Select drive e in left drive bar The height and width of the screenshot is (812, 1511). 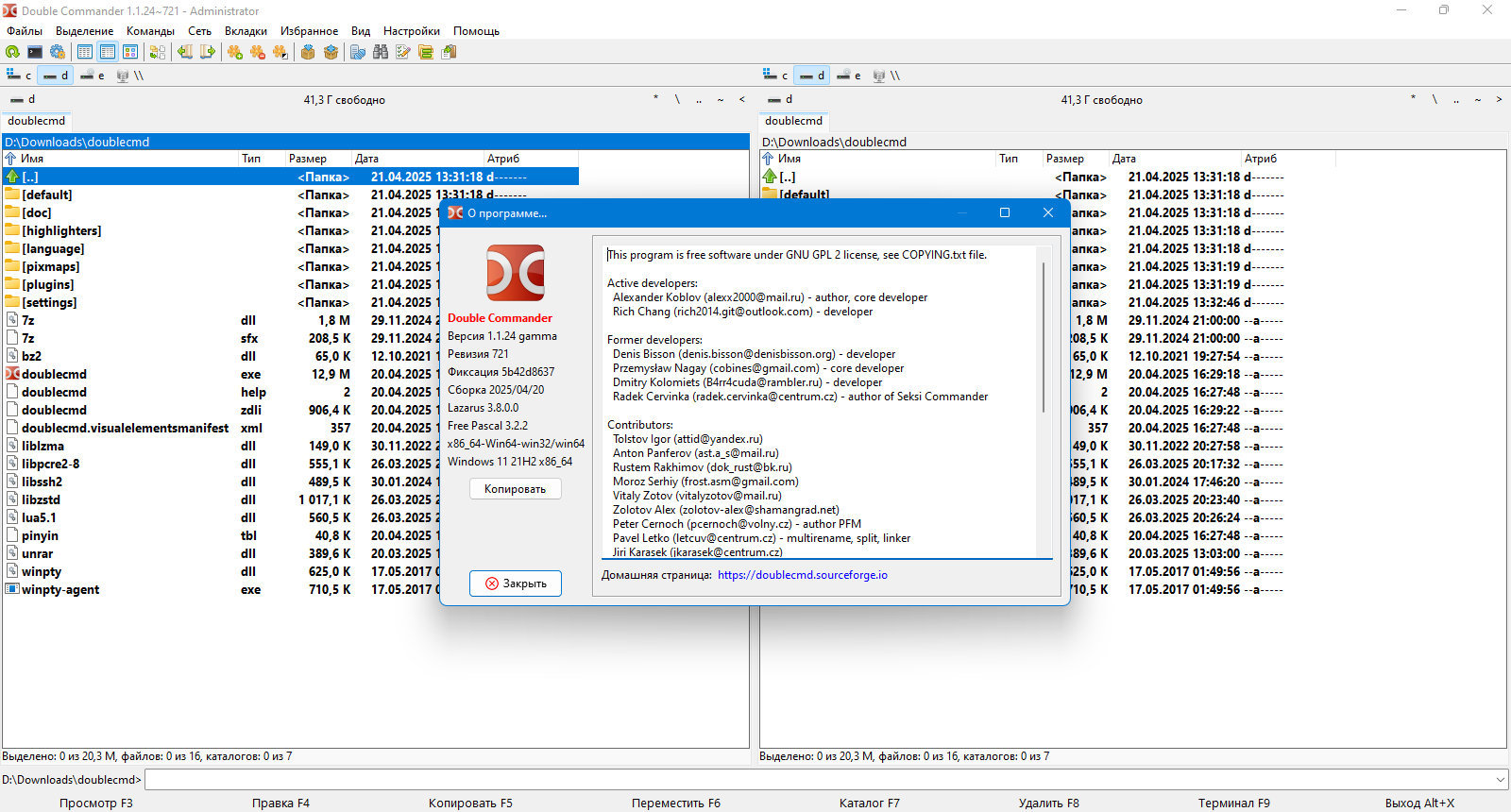pos(93,76)
